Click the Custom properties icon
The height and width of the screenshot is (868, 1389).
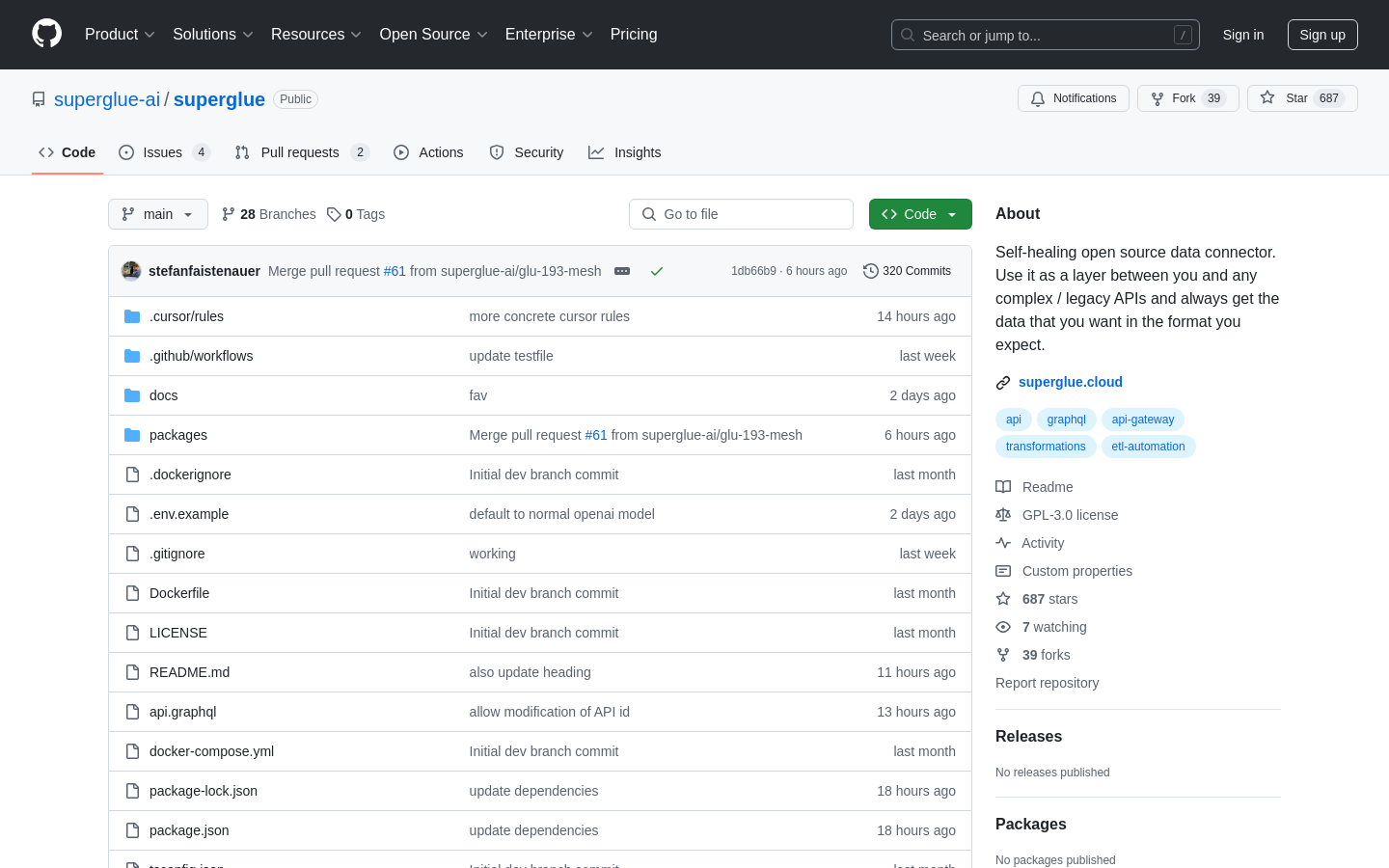[x=1003, y=571]
